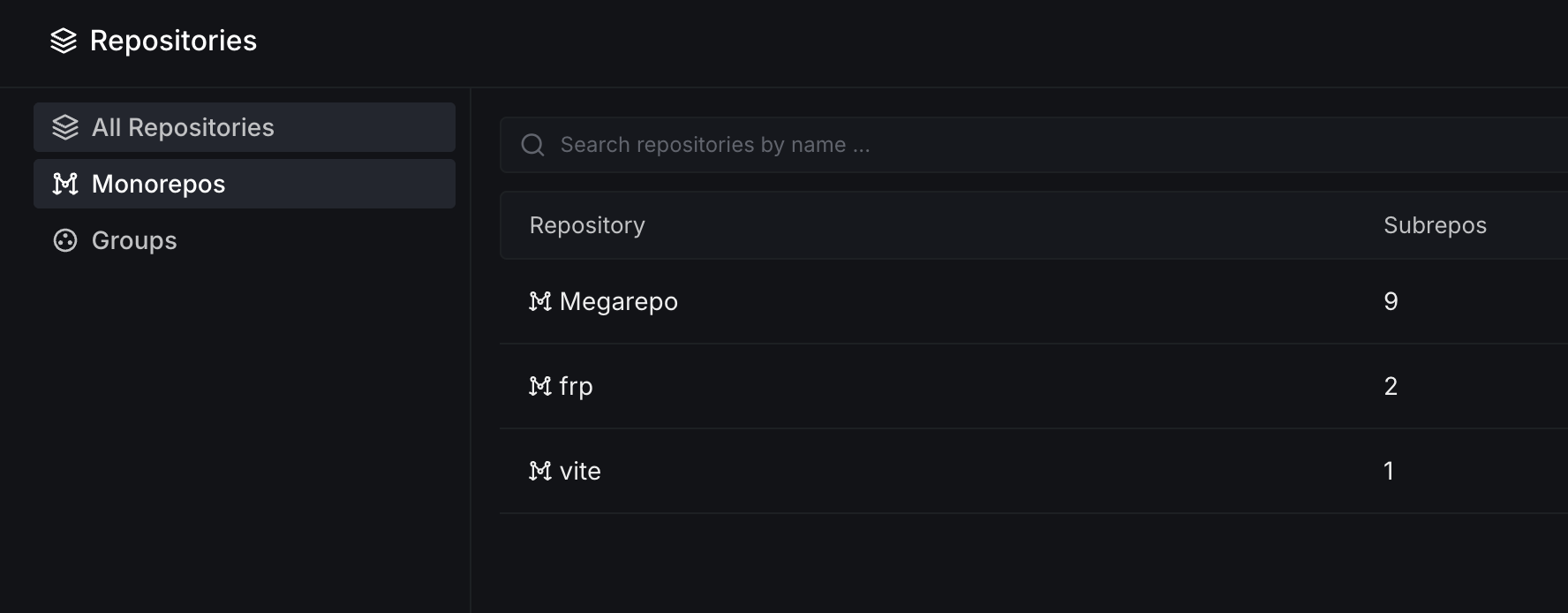Viewport: 1568px width, 613px height.
Task: Click the Repositories stacked layers header icon
Action: tap(64, 41)
